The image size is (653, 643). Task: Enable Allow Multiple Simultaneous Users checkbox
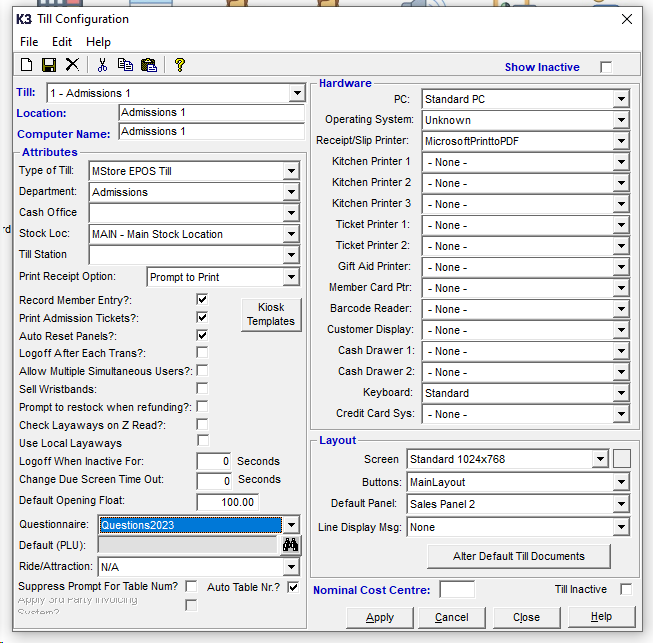pyautogui.click(x=202, y=371)
